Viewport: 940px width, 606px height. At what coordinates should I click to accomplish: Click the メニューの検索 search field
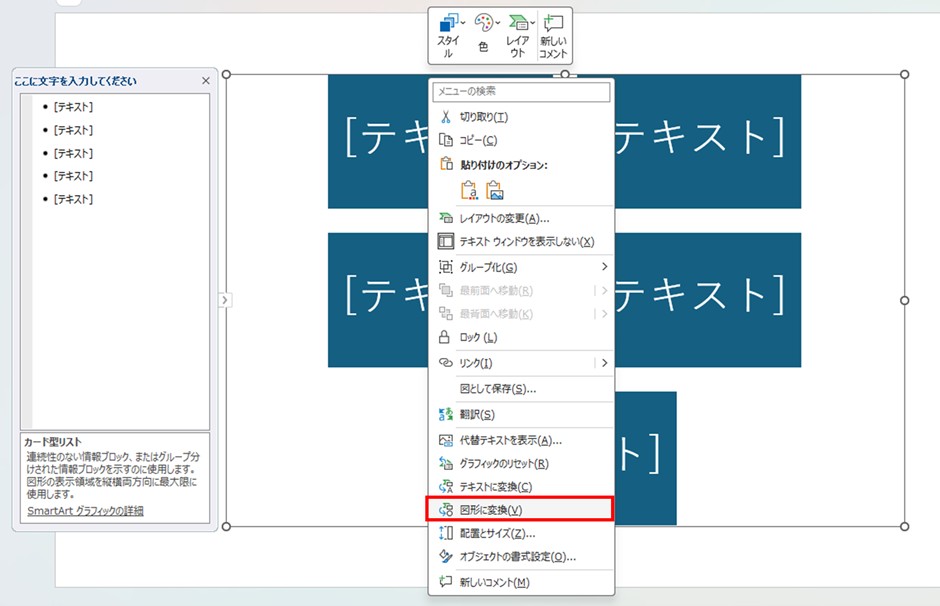click(x=520, y=93)
